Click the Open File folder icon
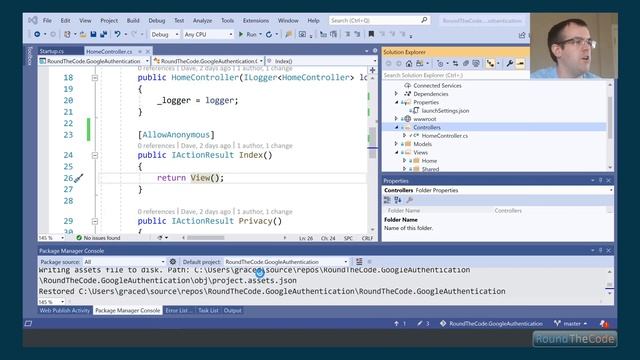The height and width of the screenshot is (360, 640). click(x=83, y=34)
